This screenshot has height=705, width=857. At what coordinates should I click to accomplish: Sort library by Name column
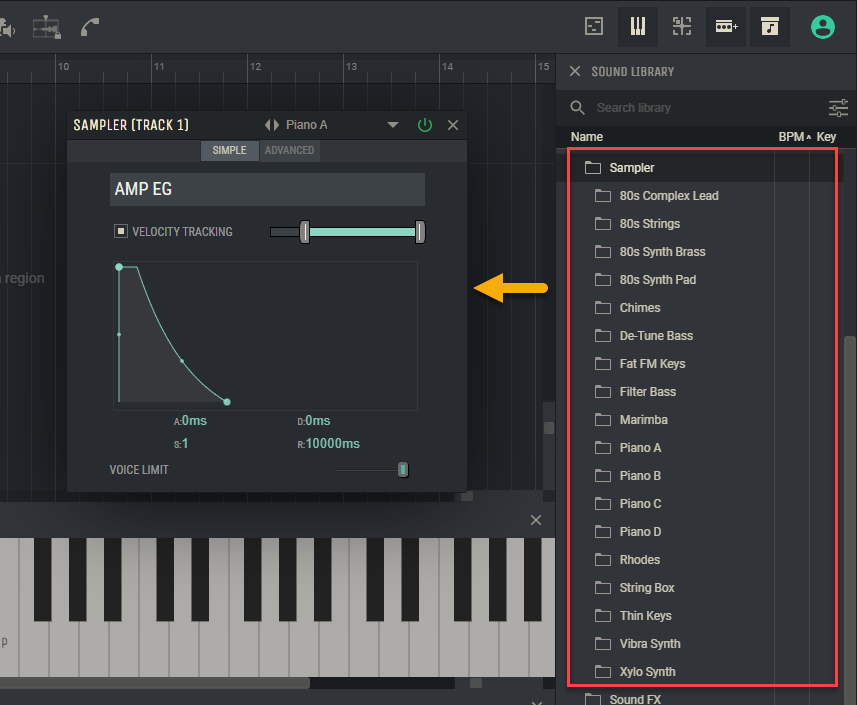tap(586, 137)
